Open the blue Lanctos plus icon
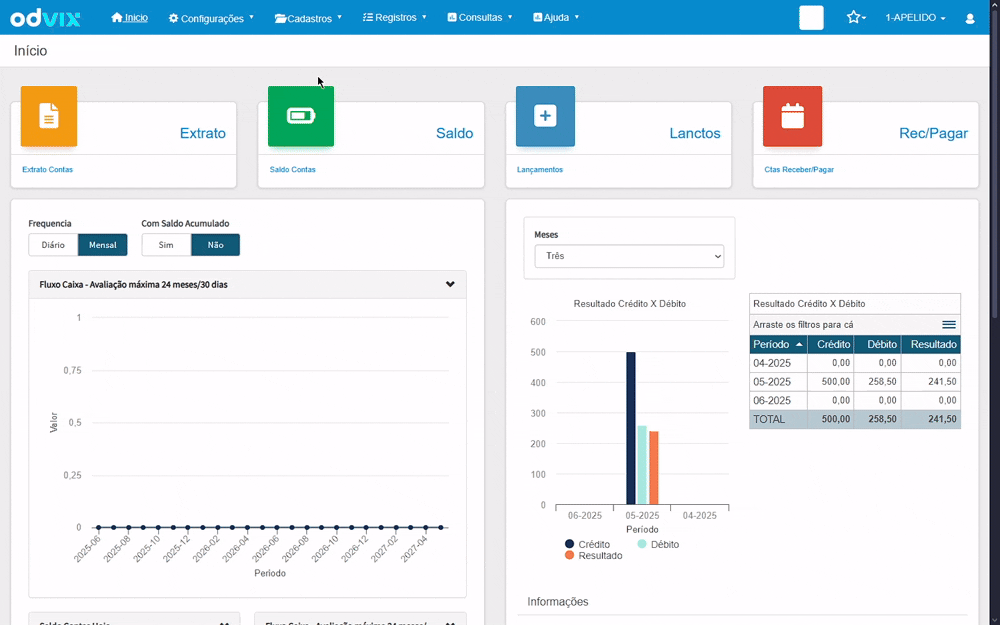The height and width of the screenshot is (625, 1000). point(545,116)
